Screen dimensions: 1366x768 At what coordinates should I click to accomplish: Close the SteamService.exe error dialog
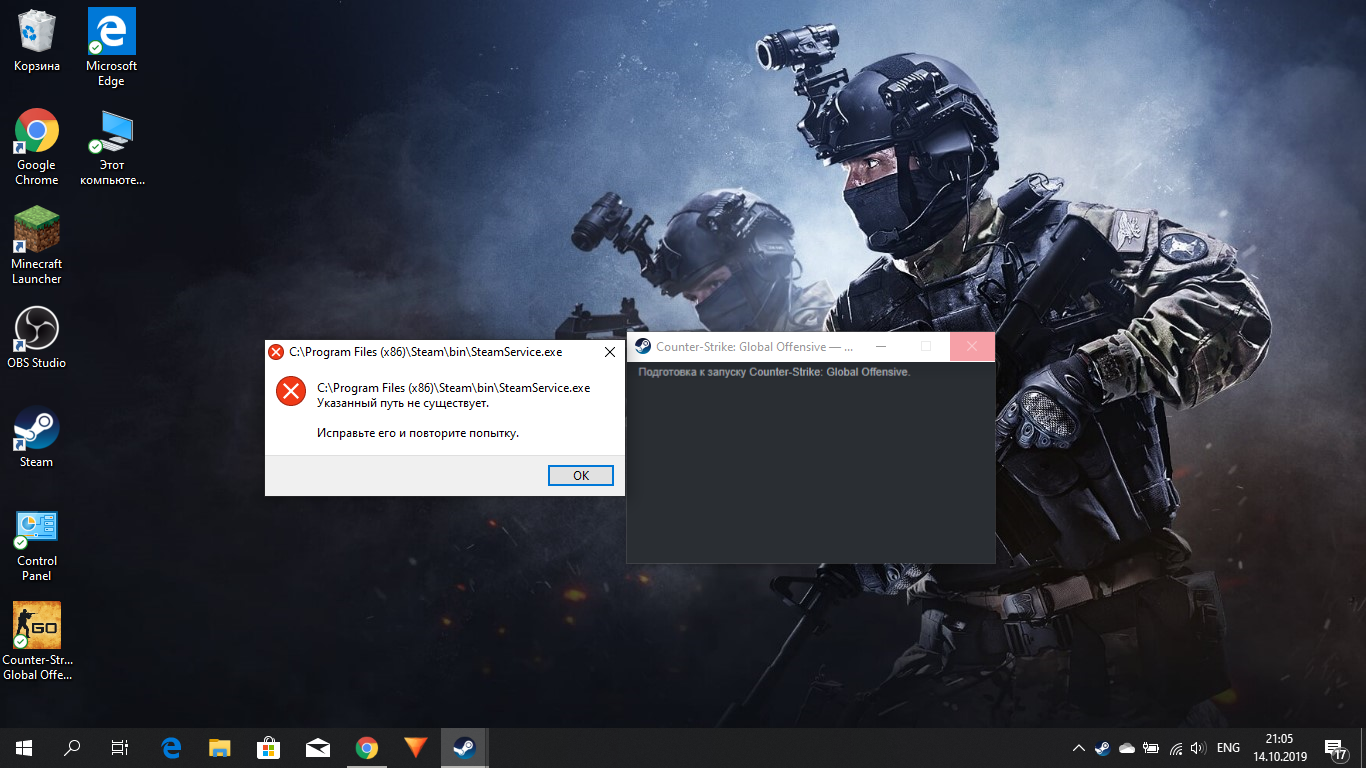tap(609, 352)
